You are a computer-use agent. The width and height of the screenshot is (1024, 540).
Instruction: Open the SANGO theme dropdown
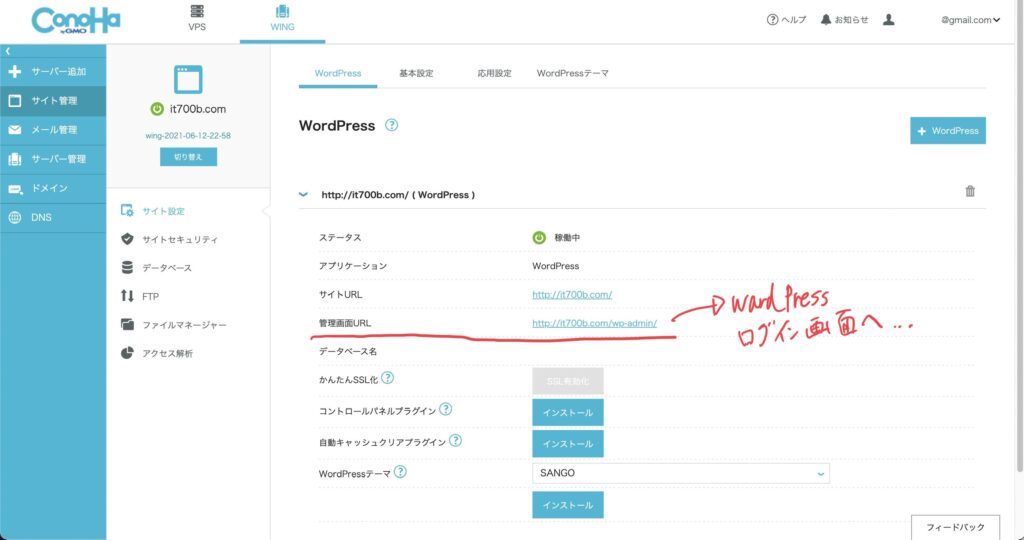click(x=680, y=473)
